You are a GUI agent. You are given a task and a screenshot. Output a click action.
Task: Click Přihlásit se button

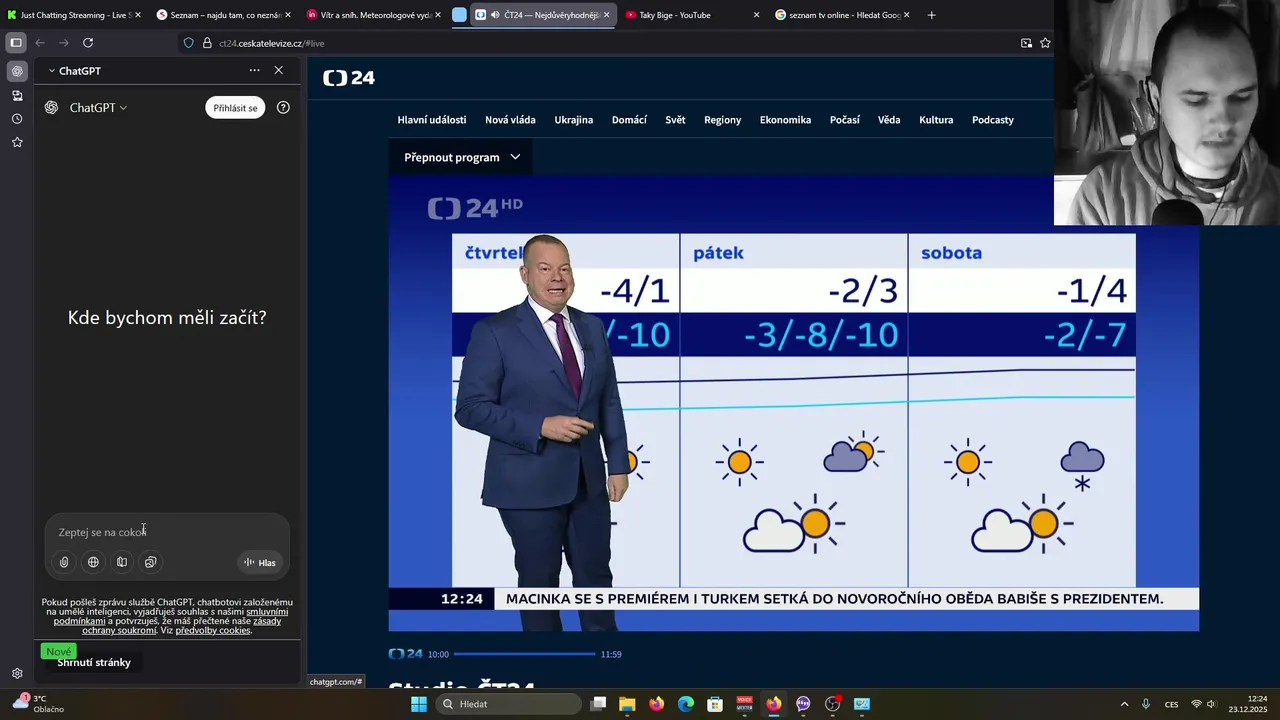(x=235, y=108)
